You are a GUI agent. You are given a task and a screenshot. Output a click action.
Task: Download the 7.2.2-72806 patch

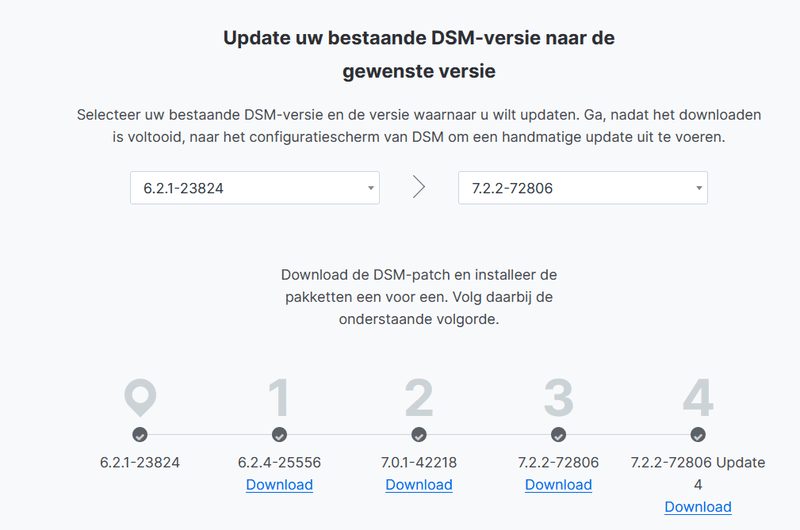click(x=558, y=485)
